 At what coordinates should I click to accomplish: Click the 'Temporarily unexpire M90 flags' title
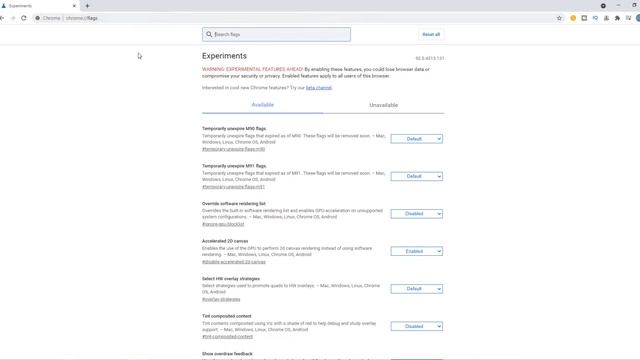(234, 129)
